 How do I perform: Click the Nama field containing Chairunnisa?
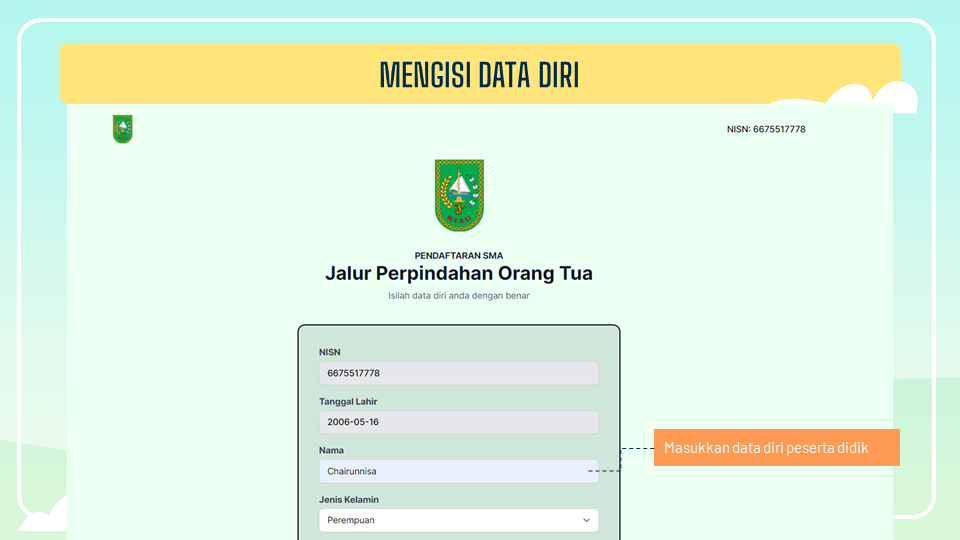tap(458, 471)
